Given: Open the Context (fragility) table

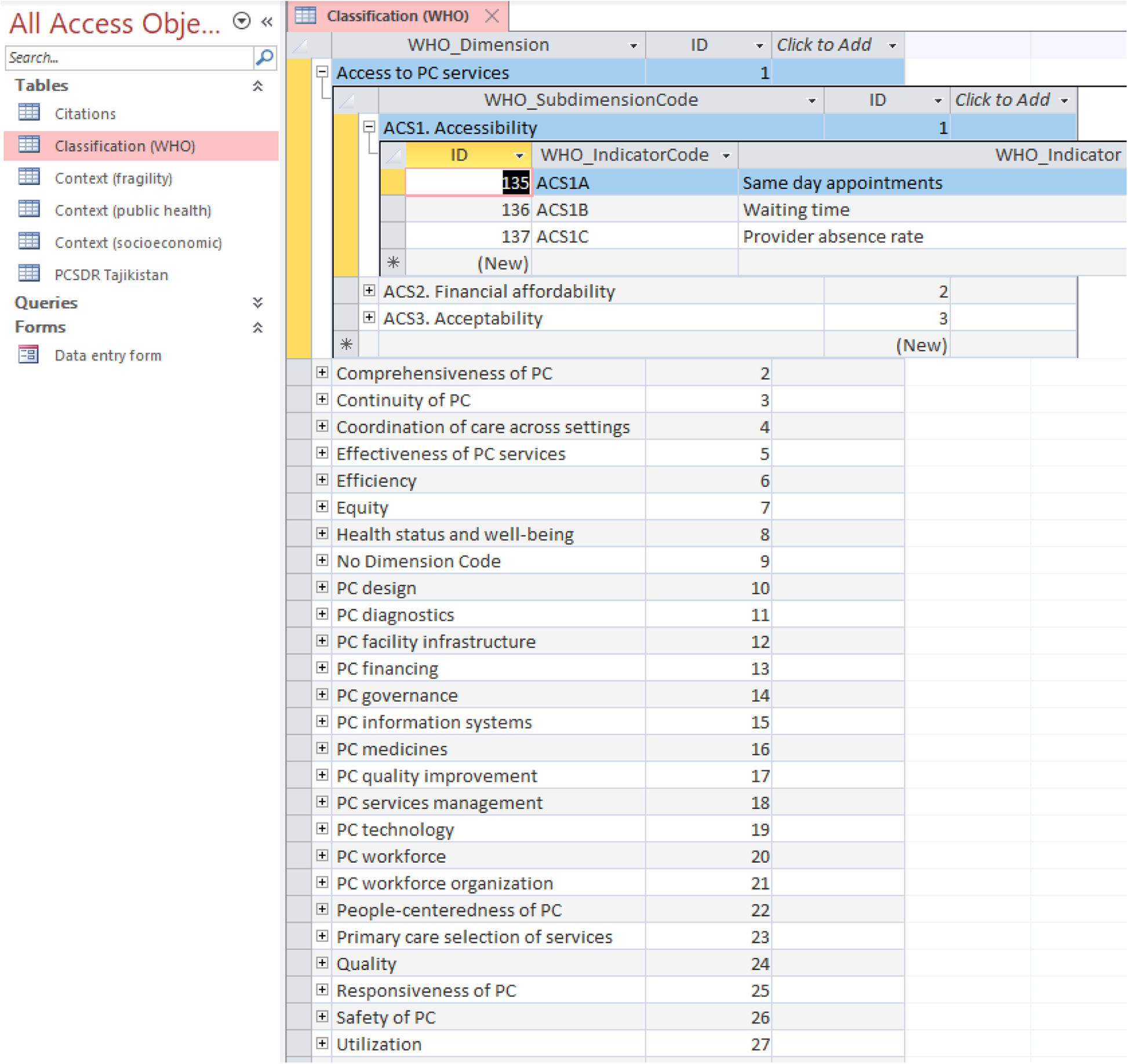Looking at the screenshot, I should click(114, 178).
